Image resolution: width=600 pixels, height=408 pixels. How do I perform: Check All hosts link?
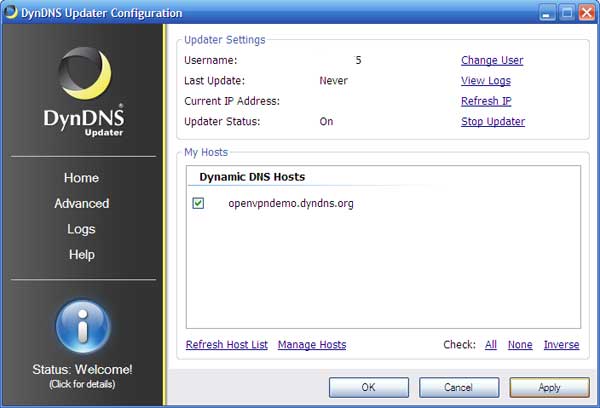(x=491, y=345)
